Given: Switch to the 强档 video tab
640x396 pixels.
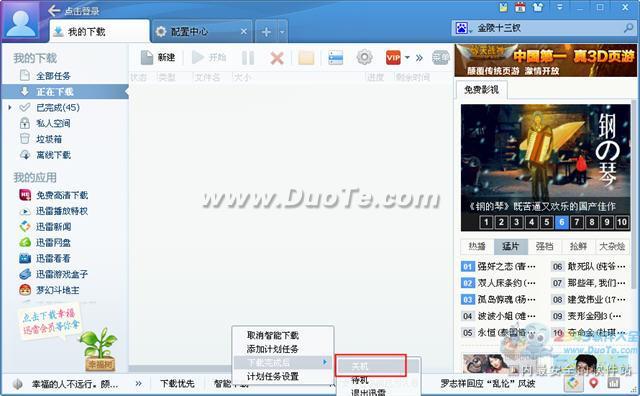Looking at the screenshot, I should 544,246.
